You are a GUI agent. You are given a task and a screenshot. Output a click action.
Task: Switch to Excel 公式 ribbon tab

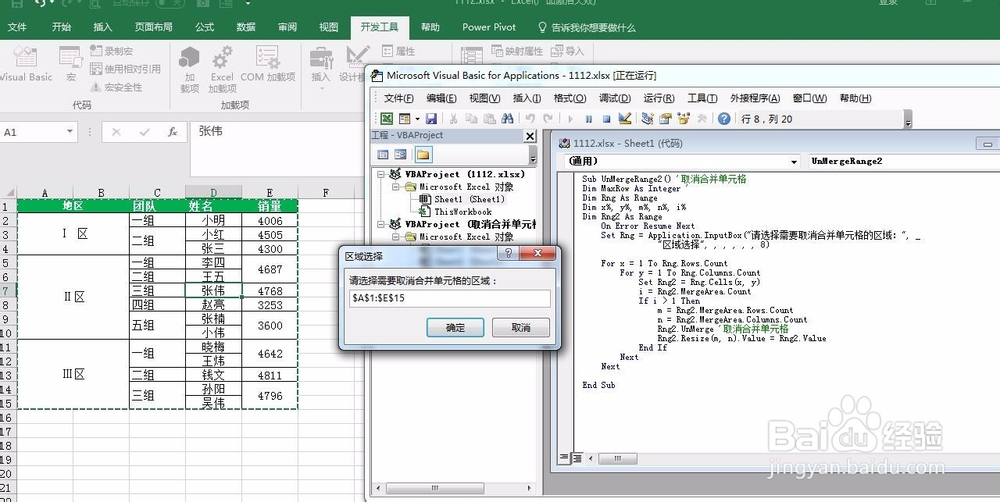click(x=205, y=27)
